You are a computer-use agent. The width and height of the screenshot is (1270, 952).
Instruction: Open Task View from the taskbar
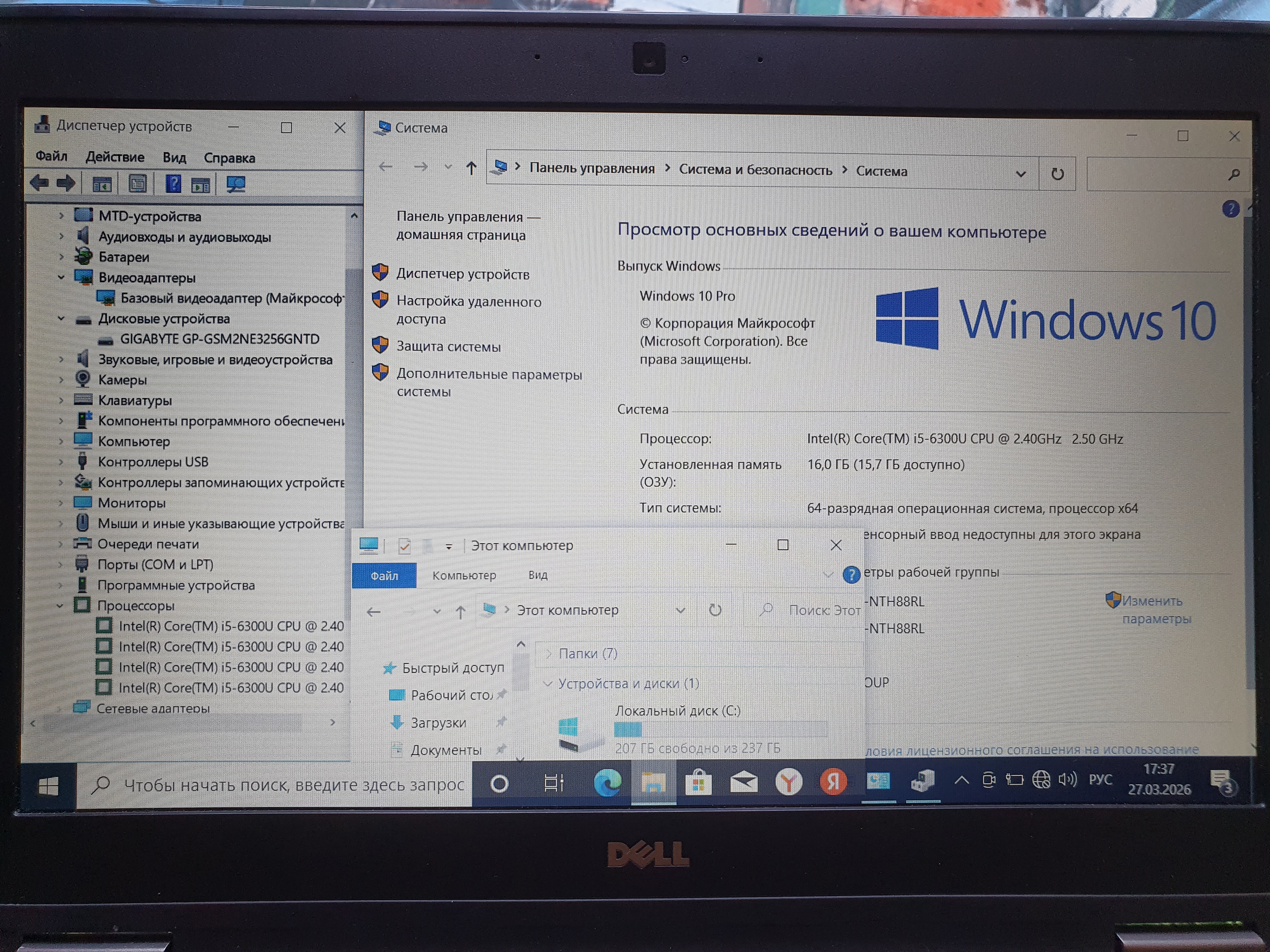coord(553,783)
